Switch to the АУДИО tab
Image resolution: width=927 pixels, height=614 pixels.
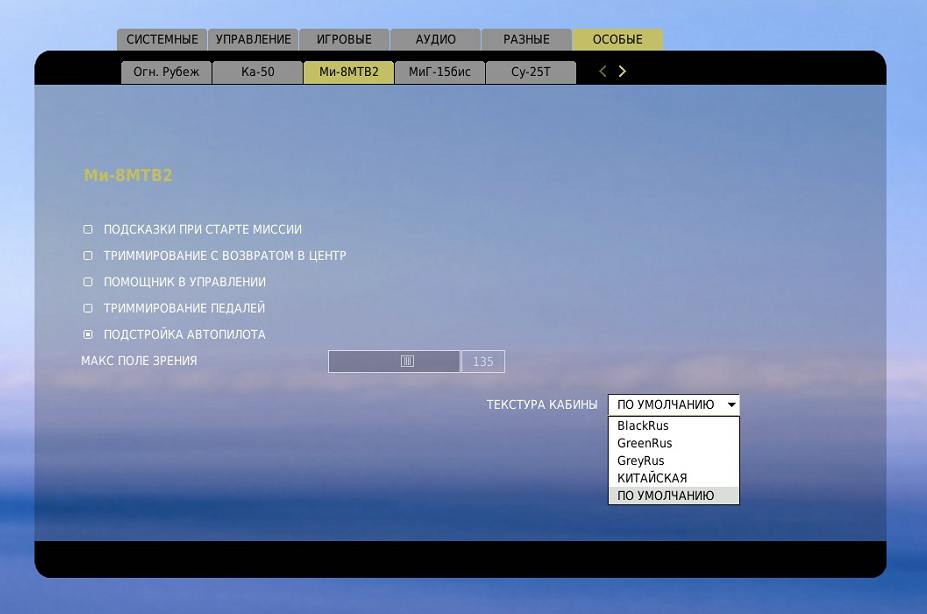435,40
